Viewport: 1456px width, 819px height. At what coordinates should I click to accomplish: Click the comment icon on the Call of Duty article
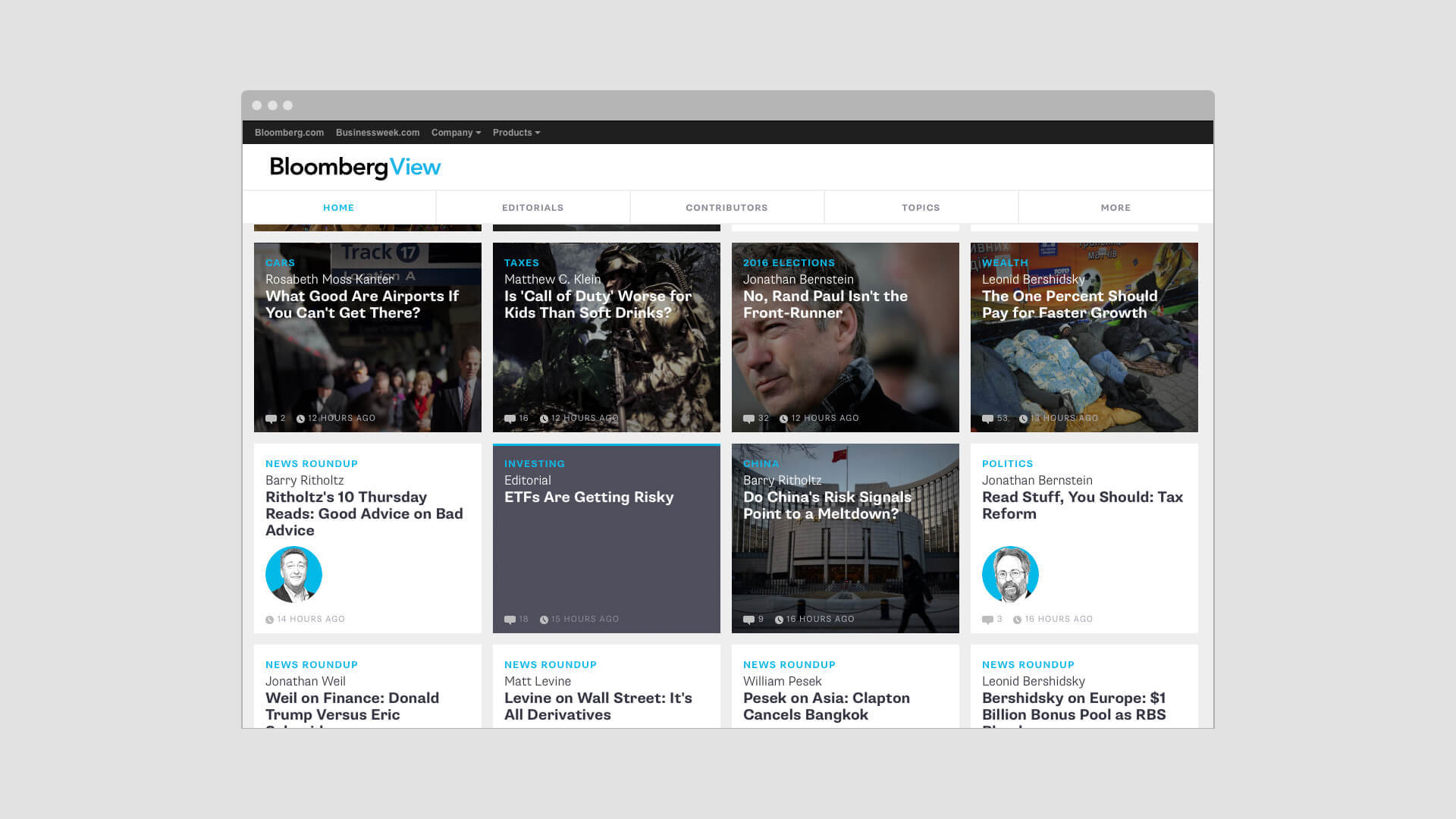tap(510, 419)
